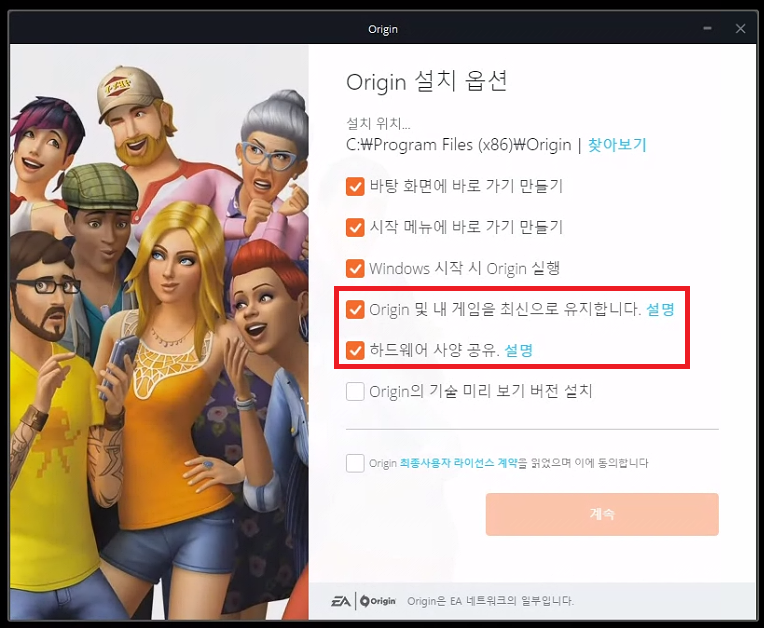Click the Origin logo in the footer
Image resolution: width=764 pixels, height=628 pixels.
(378, 601)
